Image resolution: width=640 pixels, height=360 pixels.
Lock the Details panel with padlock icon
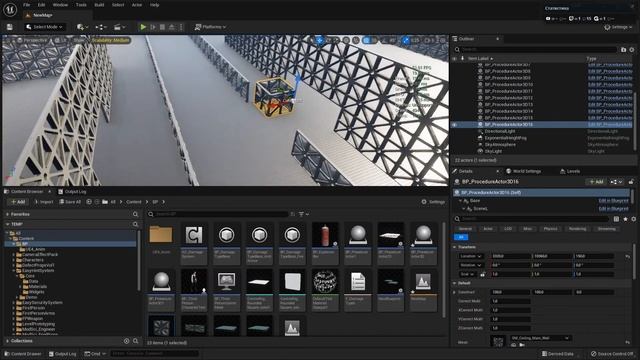pyautogui.click(x=631, y=182)
